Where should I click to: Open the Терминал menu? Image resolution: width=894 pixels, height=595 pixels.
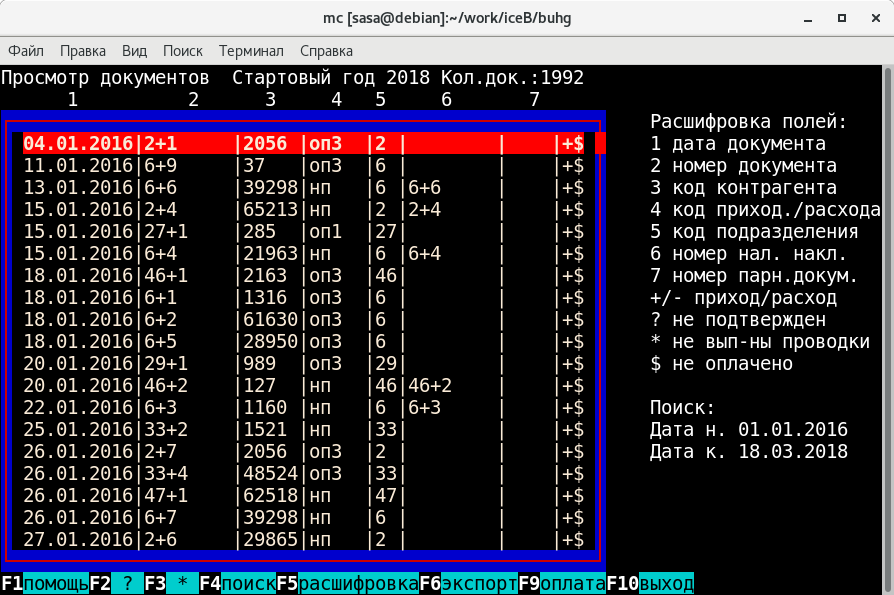[x=251, y=51]
